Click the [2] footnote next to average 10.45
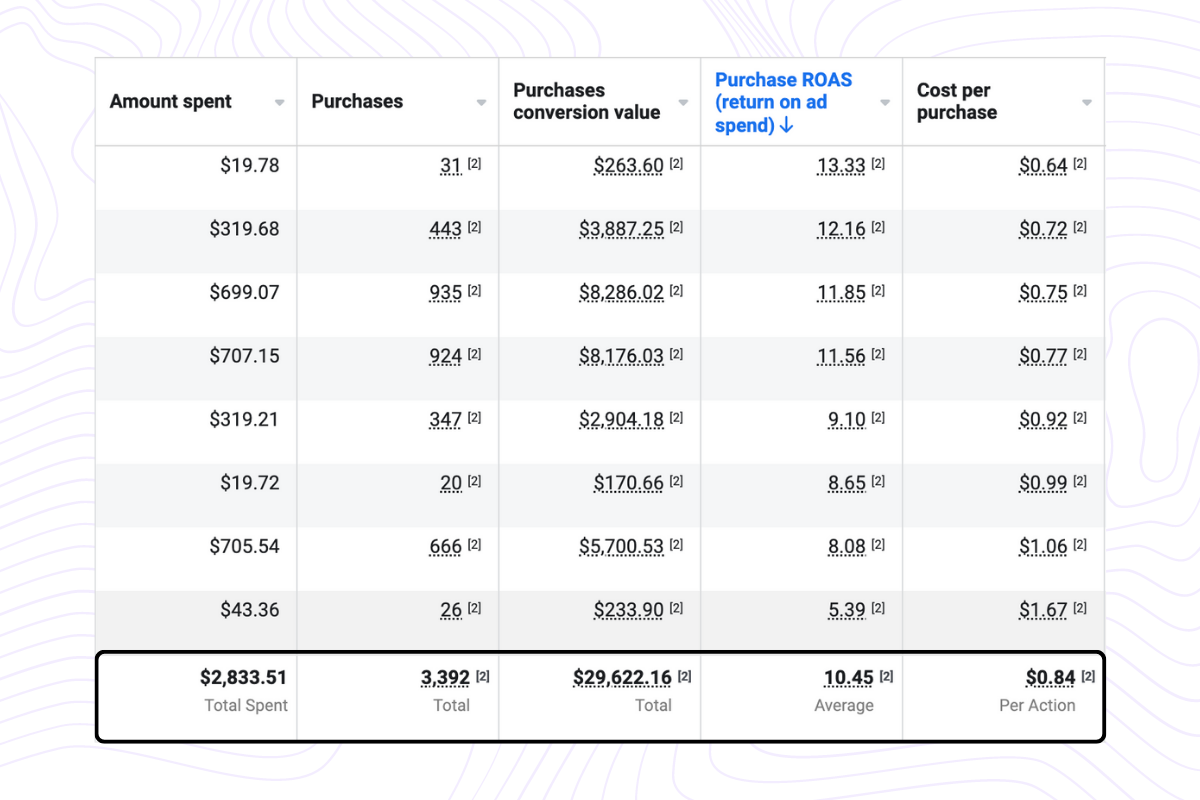The height and width of the screenshot is (800, 1200). click(886, 677)
